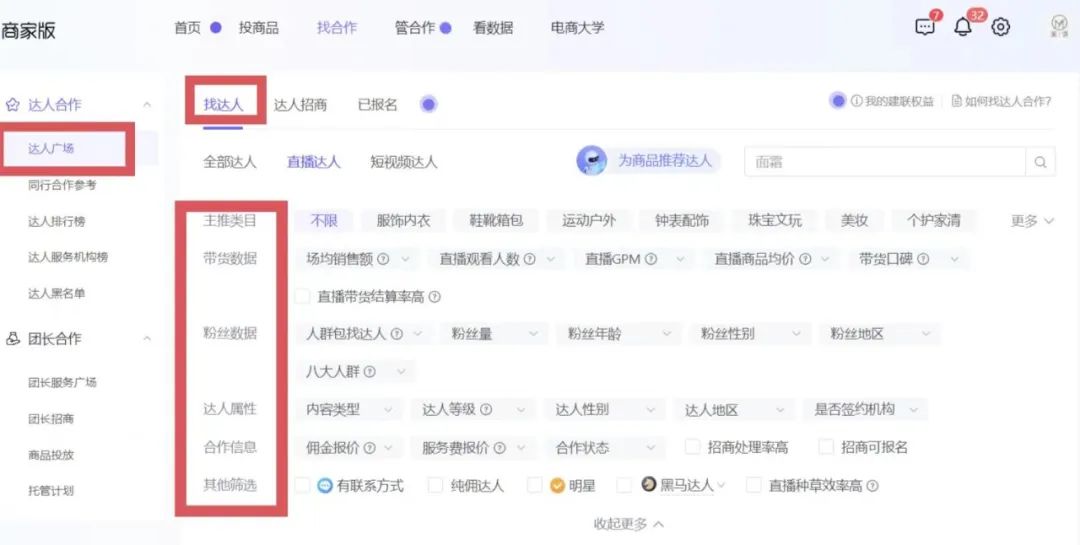Open the 达人地区 dropdown
The width and height of the screenshot is (1080, 545).
(x=734, y=409)
